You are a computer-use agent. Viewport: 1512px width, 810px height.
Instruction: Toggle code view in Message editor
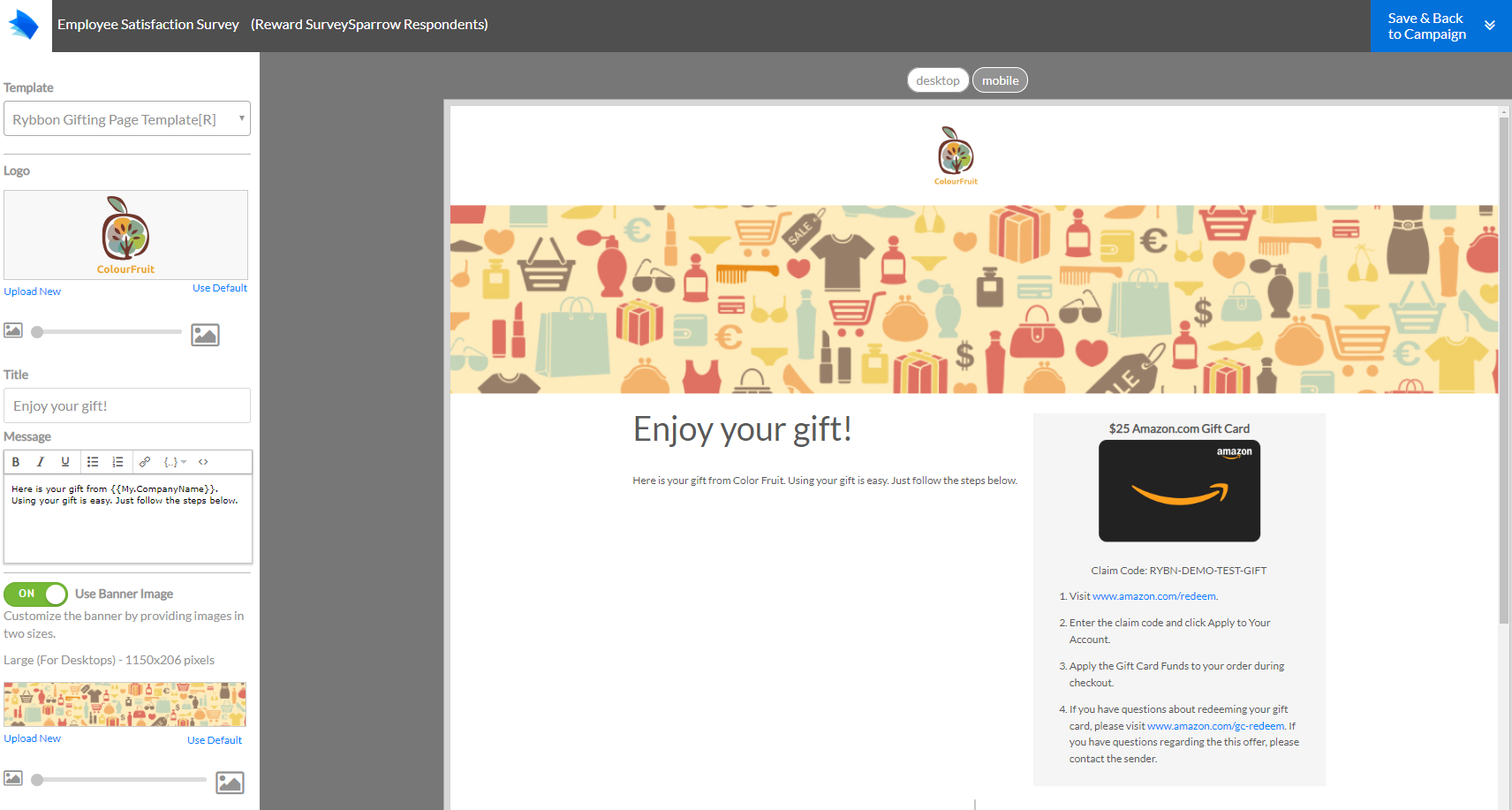pyautogui.click(x=203, y=462)
